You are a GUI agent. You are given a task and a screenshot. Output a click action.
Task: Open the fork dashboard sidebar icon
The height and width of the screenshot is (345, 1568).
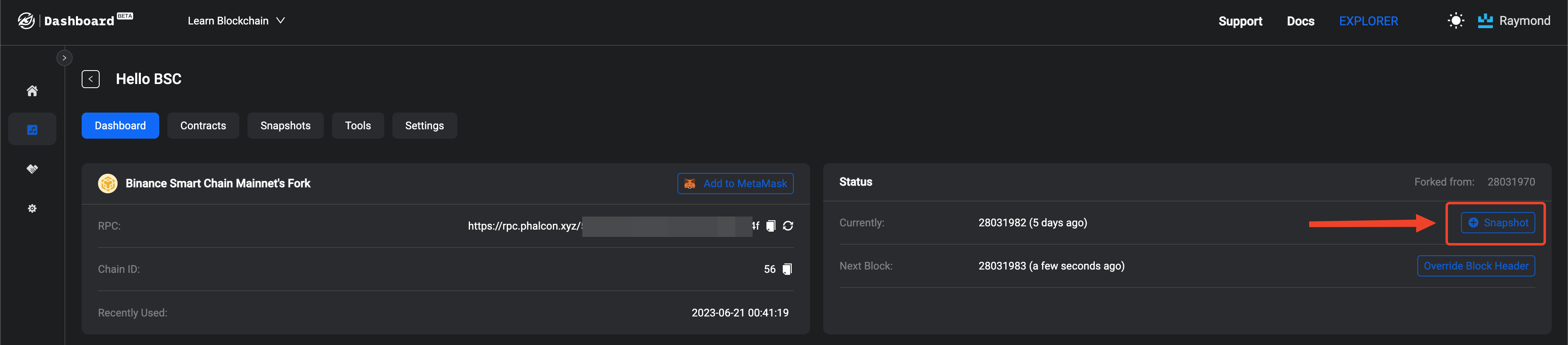[x=32, y=129]
